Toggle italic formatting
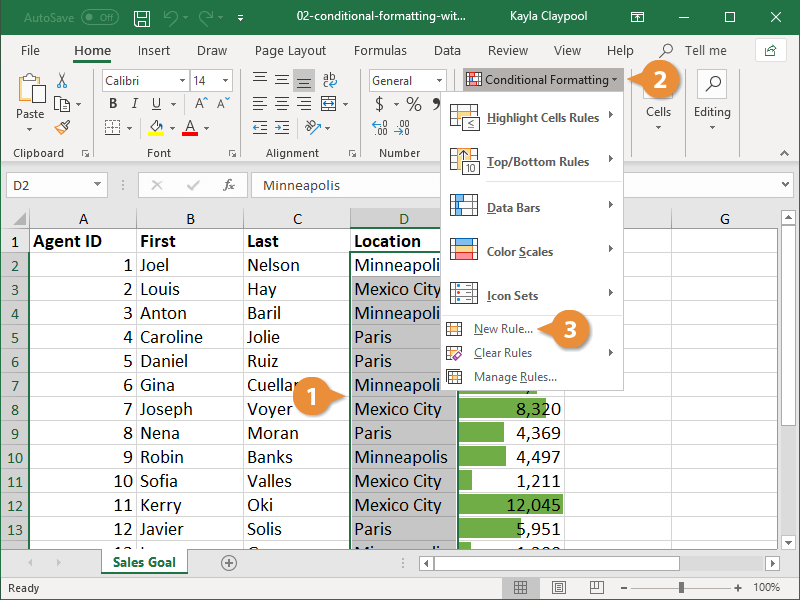 point(134,103)
